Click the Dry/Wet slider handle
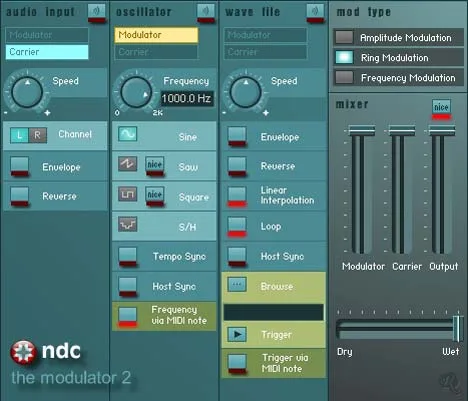Viewport: 468px width, 401px height. pos(458,328)
